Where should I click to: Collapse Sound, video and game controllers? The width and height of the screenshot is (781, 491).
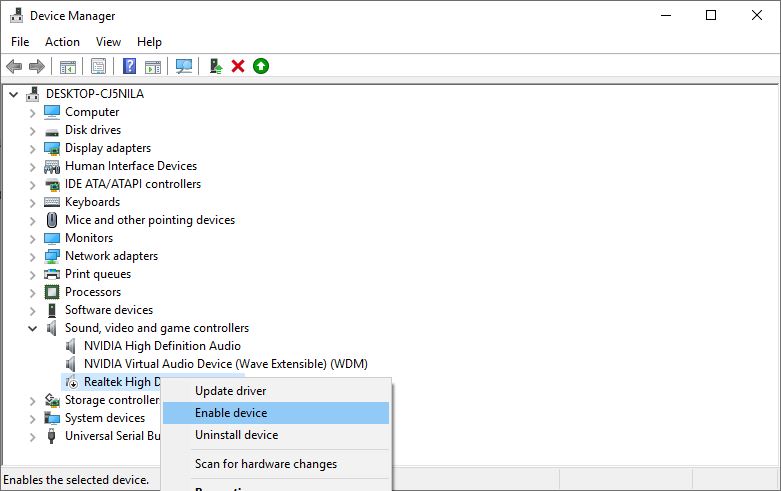tap(32, 328)
